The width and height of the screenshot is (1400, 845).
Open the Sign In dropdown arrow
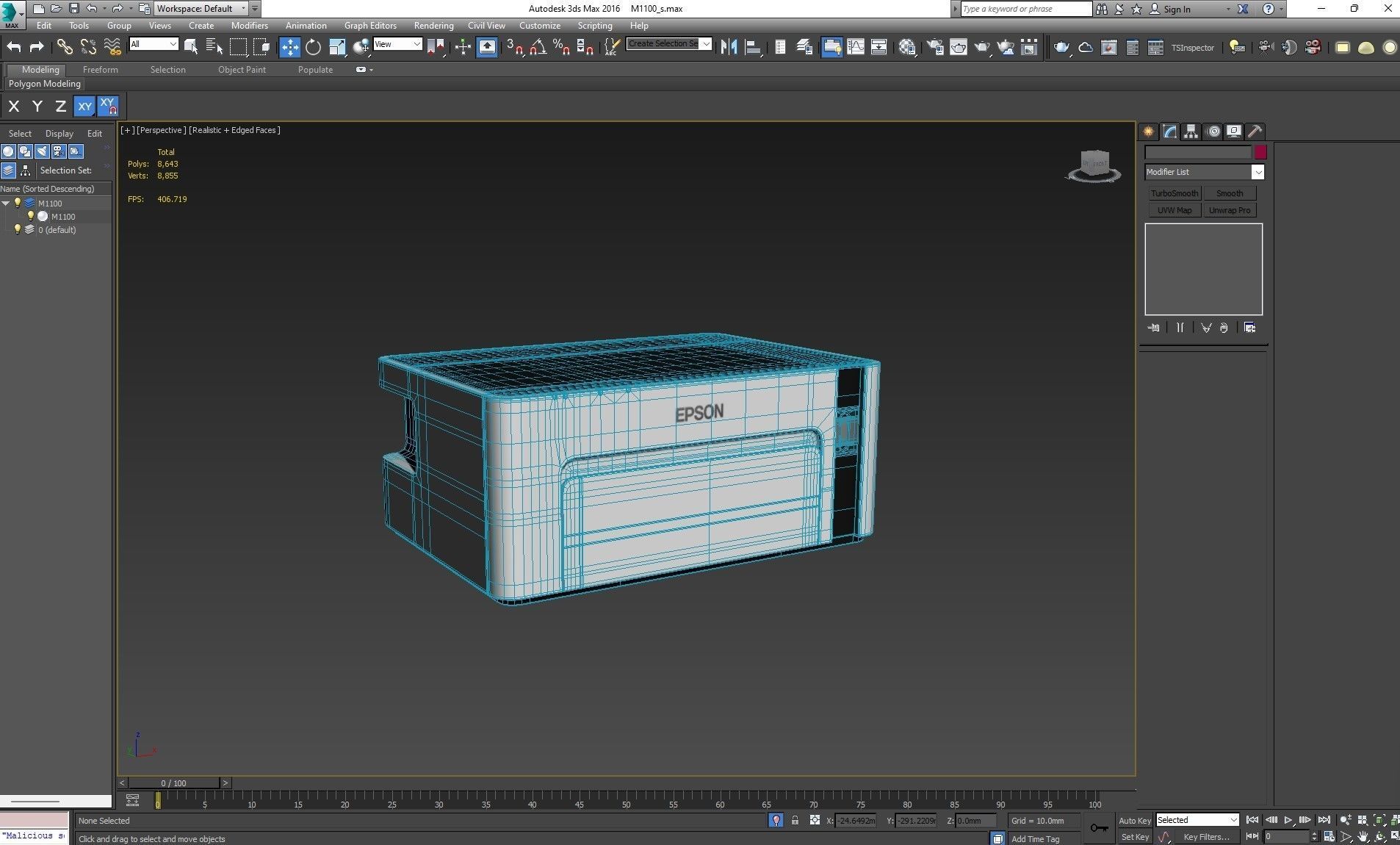[x=1228, y=10]
